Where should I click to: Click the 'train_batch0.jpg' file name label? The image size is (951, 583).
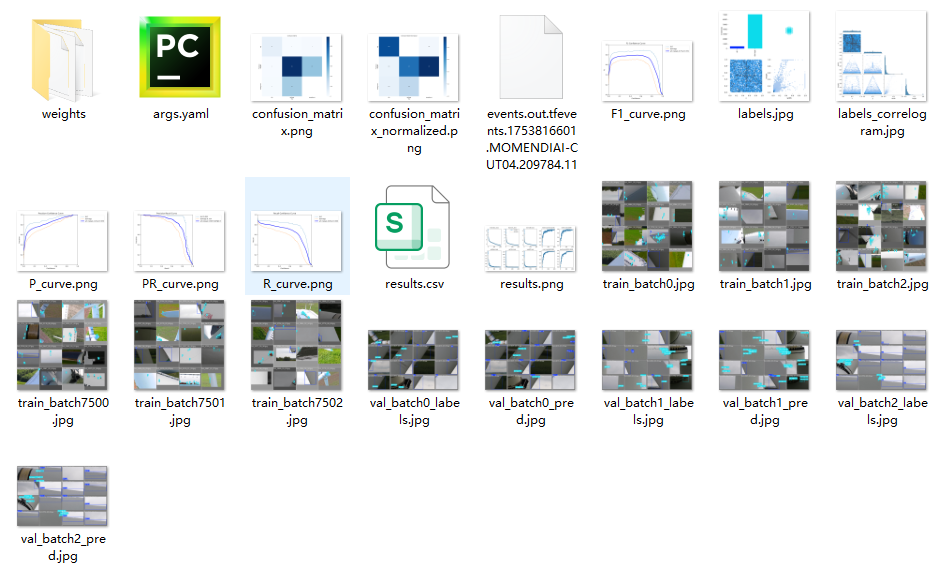tap(648, 284)
